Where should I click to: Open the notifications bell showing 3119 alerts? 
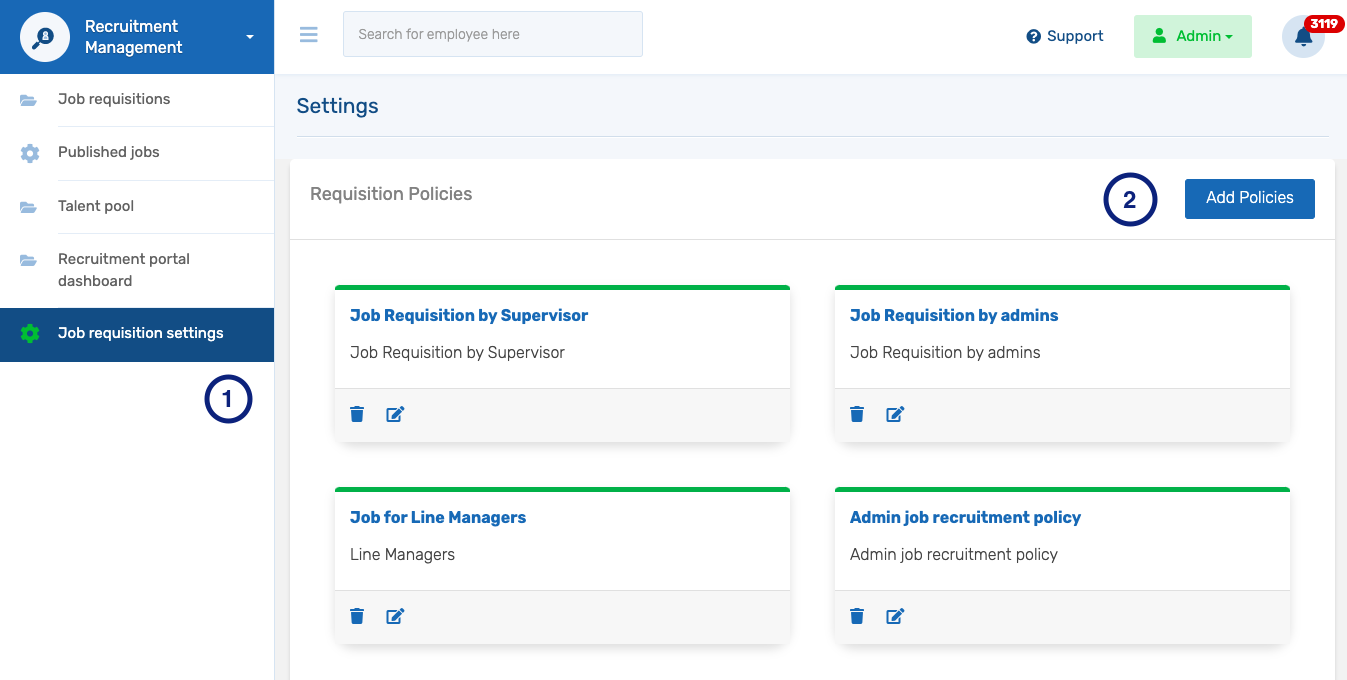click(x=1302, y=36)
